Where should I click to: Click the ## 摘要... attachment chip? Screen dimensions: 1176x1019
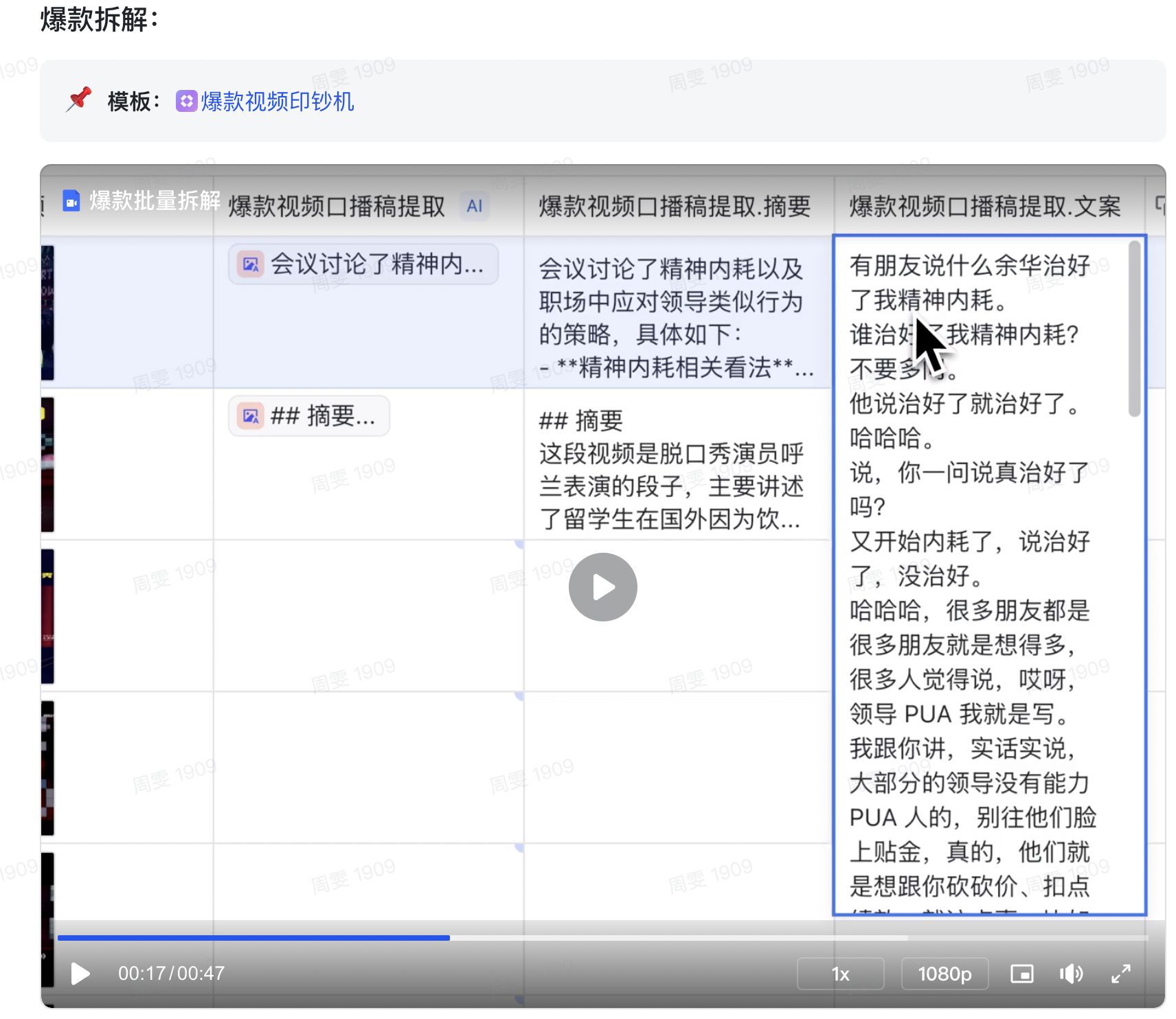pyautogui.click(x=309, y=416)
